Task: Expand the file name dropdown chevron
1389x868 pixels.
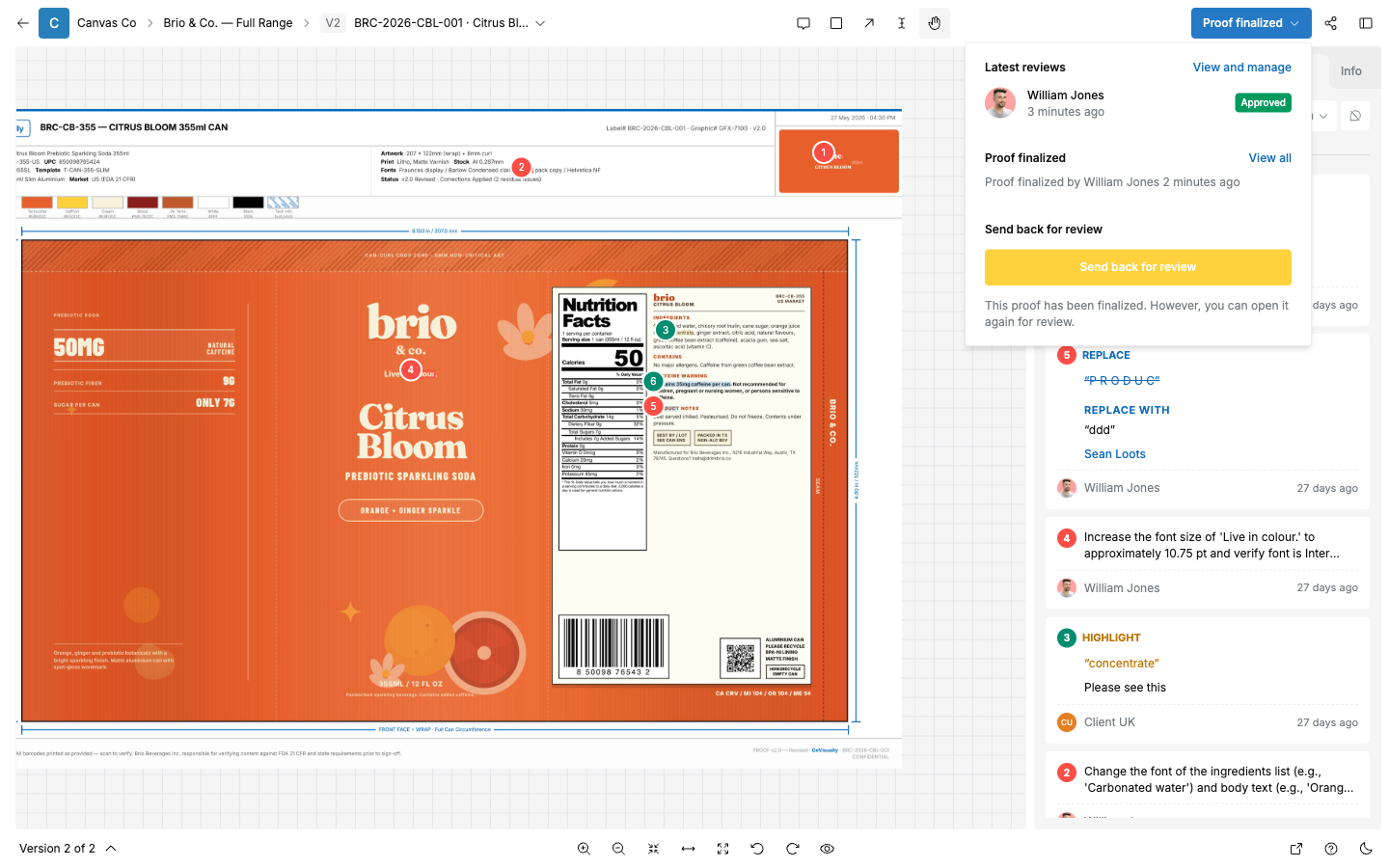Action: point(540,23)
